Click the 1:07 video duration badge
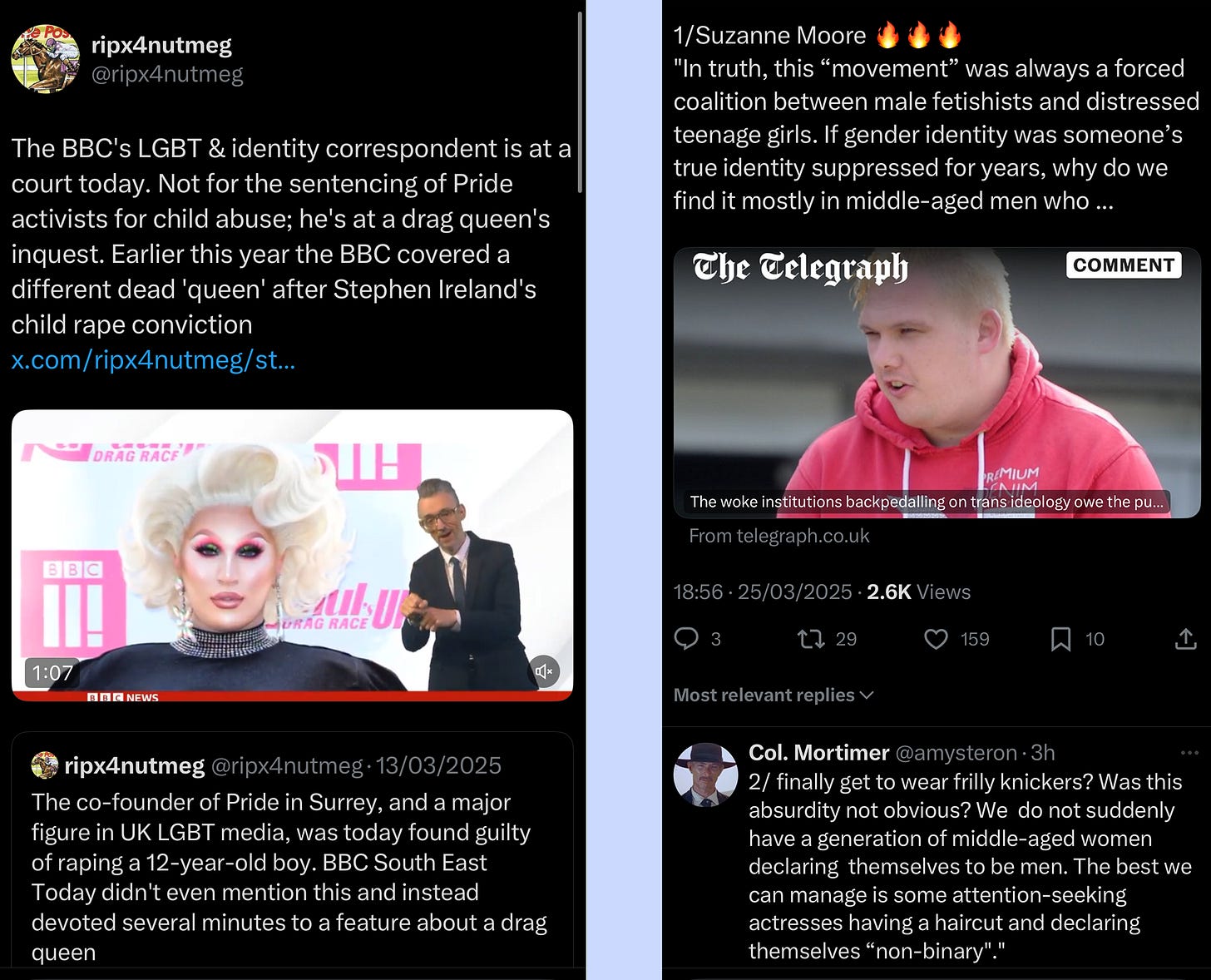Screen dimensions: 1211x980 click(52, 672)
